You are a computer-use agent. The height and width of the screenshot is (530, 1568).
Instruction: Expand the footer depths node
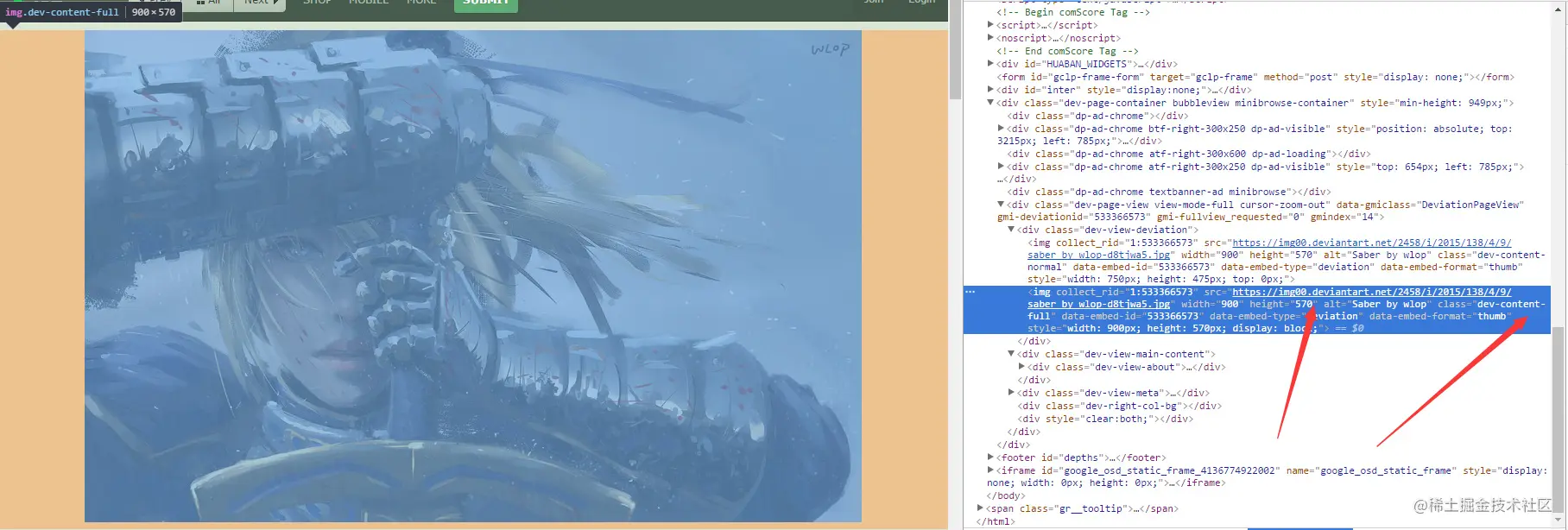click(990, 457)
